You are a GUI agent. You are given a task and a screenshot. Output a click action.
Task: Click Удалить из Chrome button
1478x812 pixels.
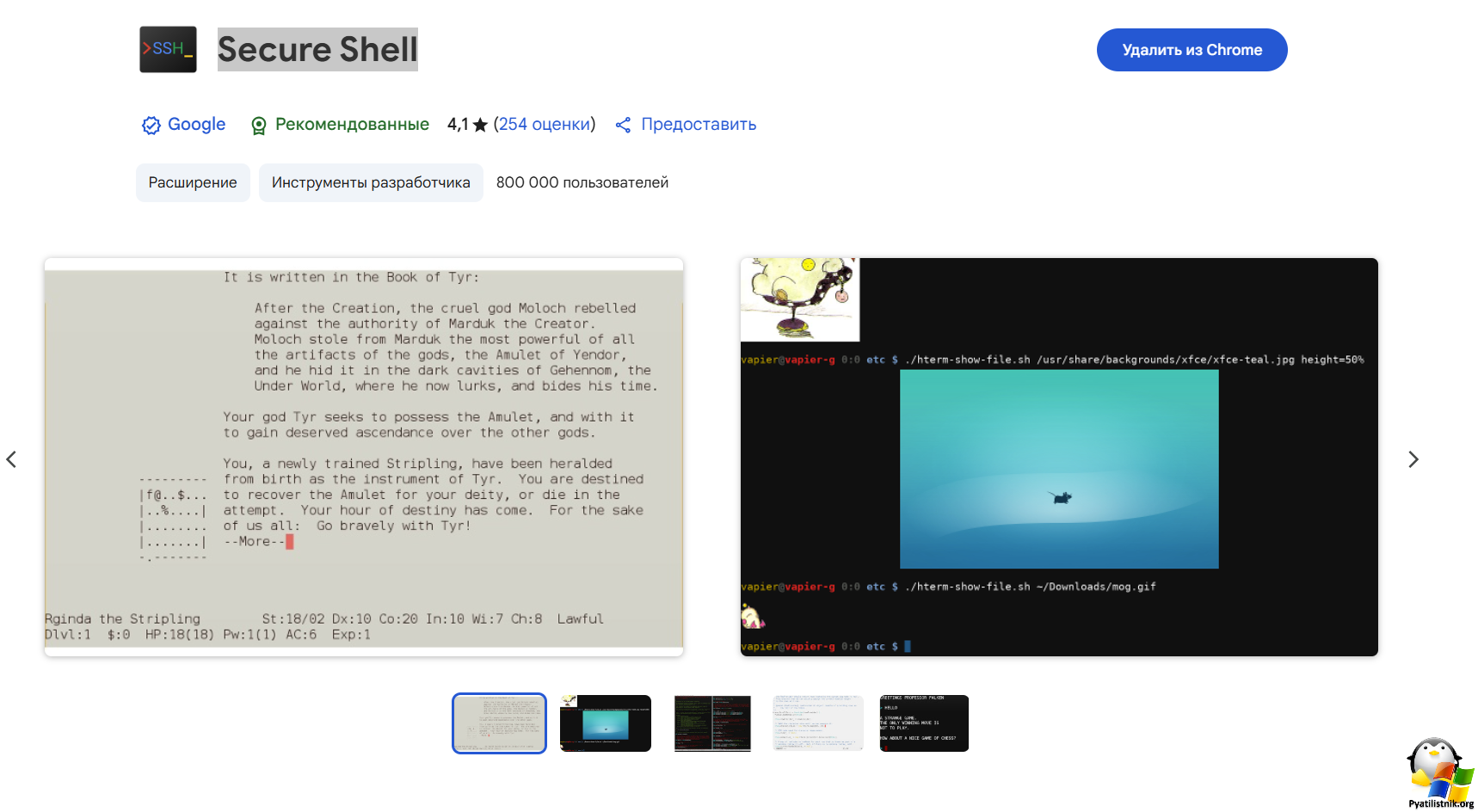(1192, 50)
